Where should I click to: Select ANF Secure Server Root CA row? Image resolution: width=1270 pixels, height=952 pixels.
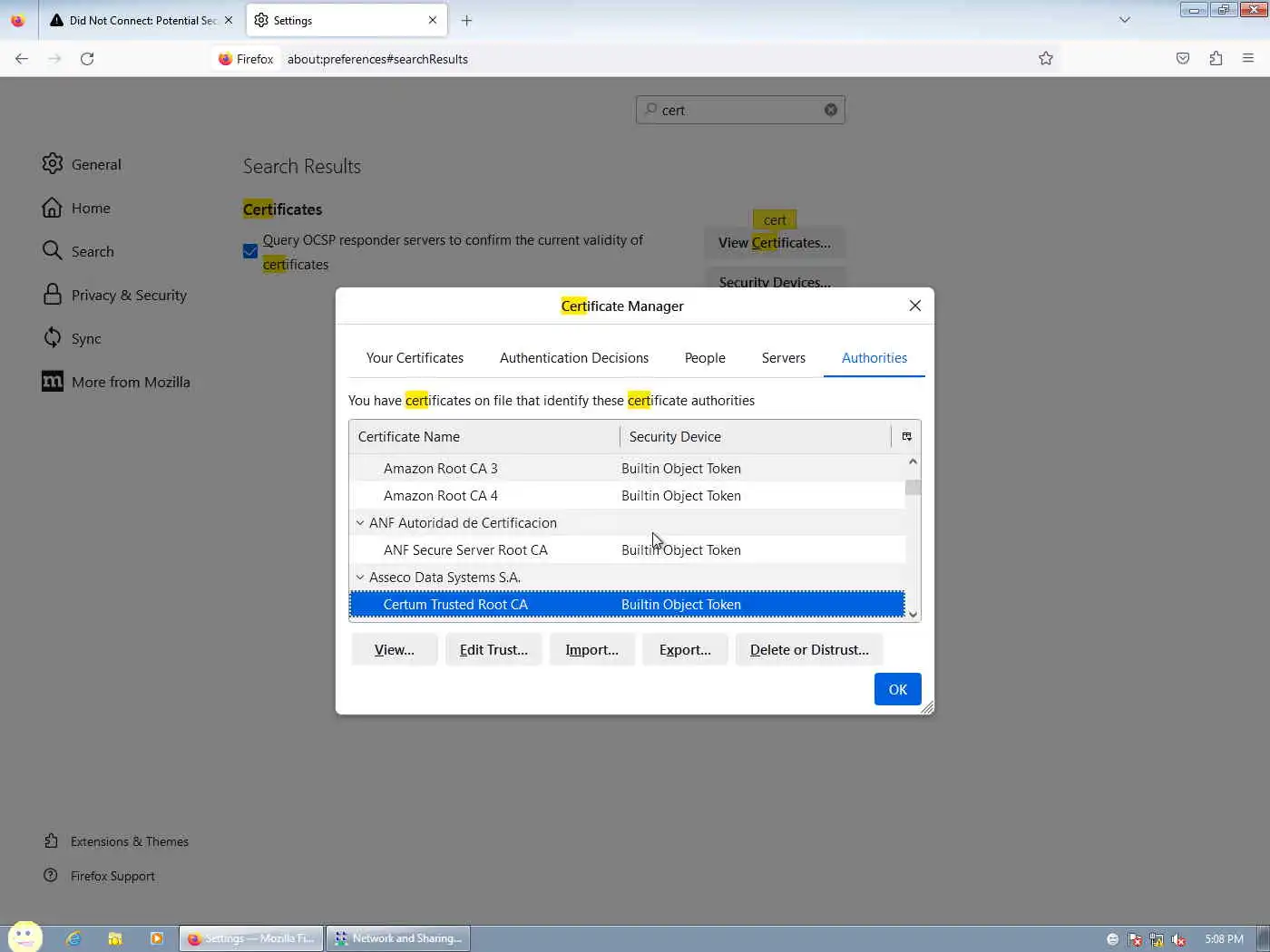(x=628, y=550)
